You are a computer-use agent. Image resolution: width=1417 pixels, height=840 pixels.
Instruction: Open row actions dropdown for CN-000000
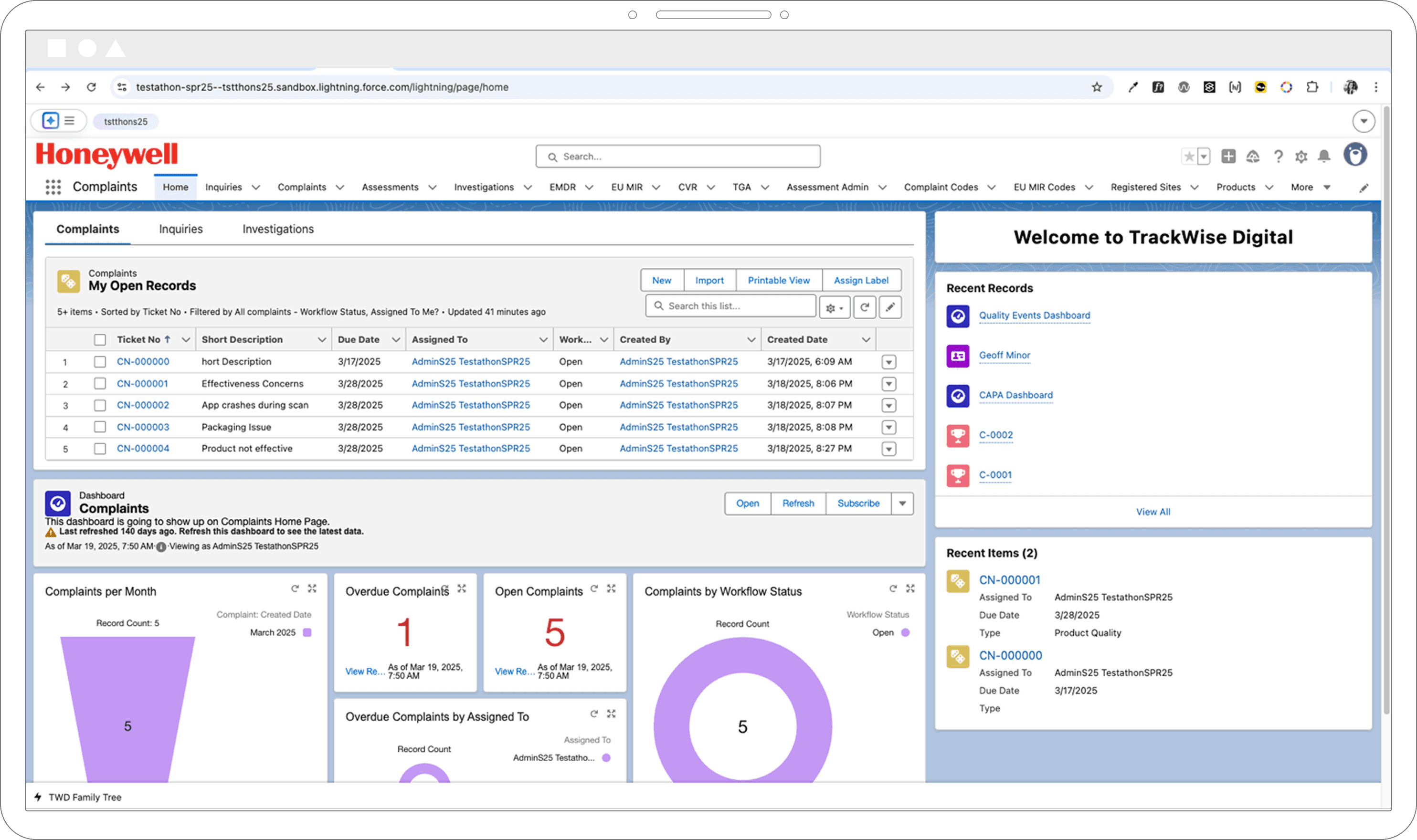(889, 362)
